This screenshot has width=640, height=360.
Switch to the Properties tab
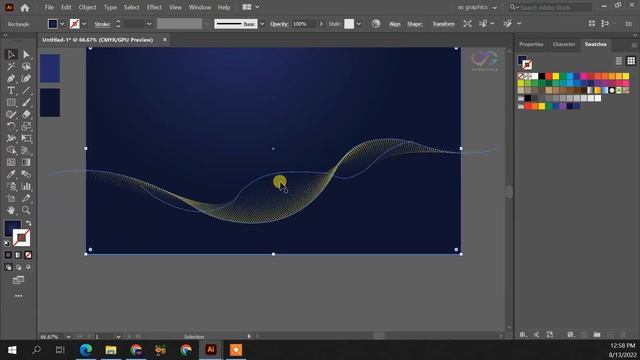[x=531, y=44]
